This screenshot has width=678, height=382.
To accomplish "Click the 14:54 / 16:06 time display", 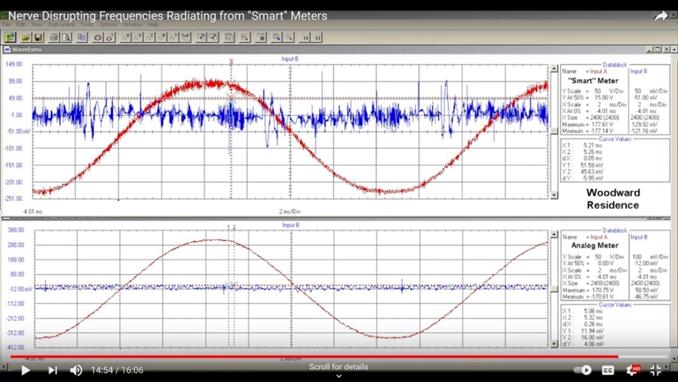I will click(117, 370).
